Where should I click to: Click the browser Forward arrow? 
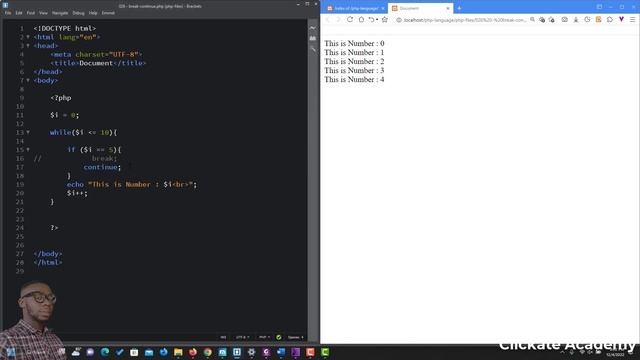[x=338, y=20]
